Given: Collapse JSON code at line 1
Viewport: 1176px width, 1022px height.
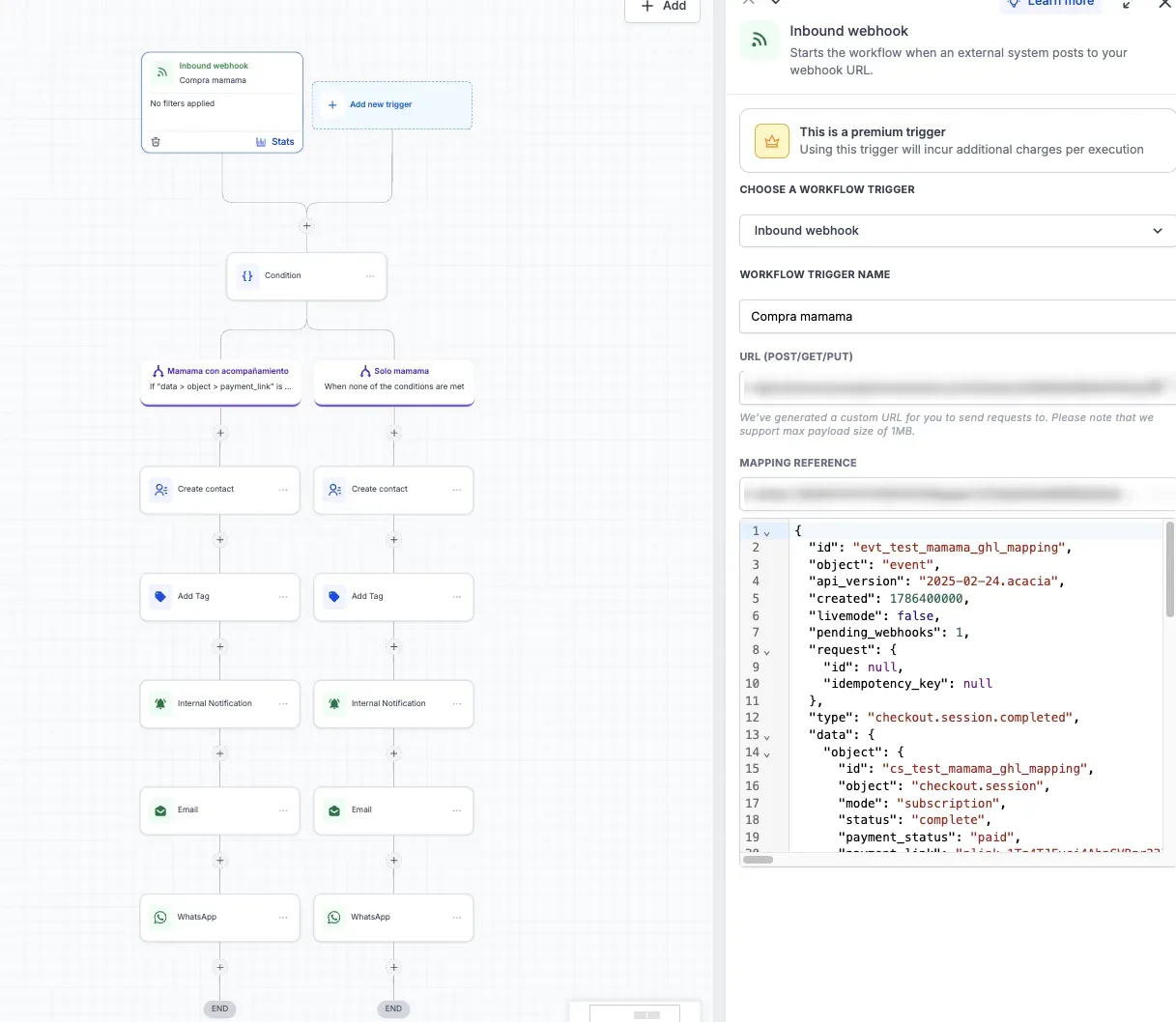Looking at the screenshot, I should tap(767, 533).
